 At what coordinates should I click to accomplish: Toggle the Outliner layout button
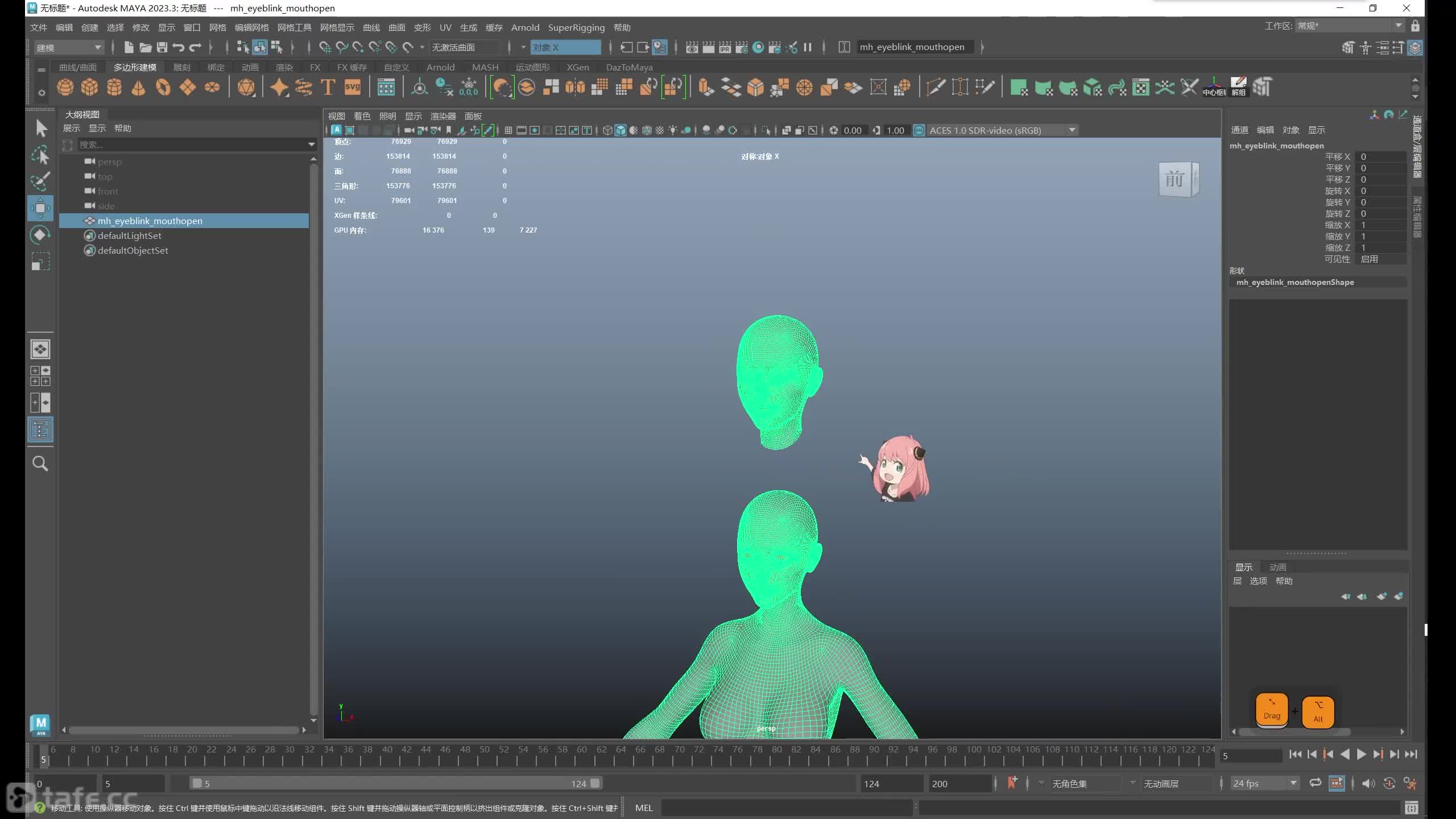pos(40,429)
